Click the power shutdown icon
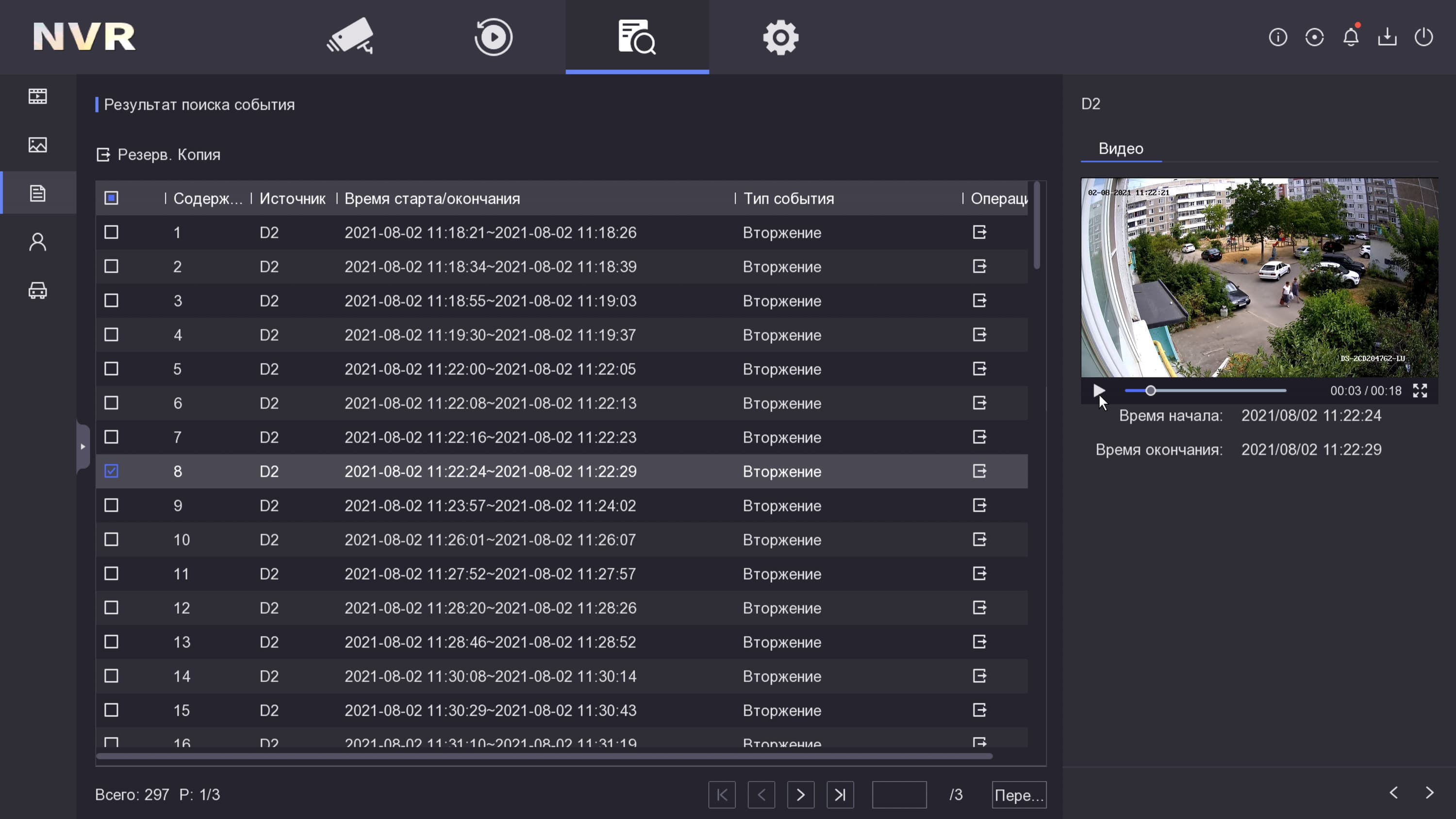Screen dimensions: 1456x819 pos(1423,37)
